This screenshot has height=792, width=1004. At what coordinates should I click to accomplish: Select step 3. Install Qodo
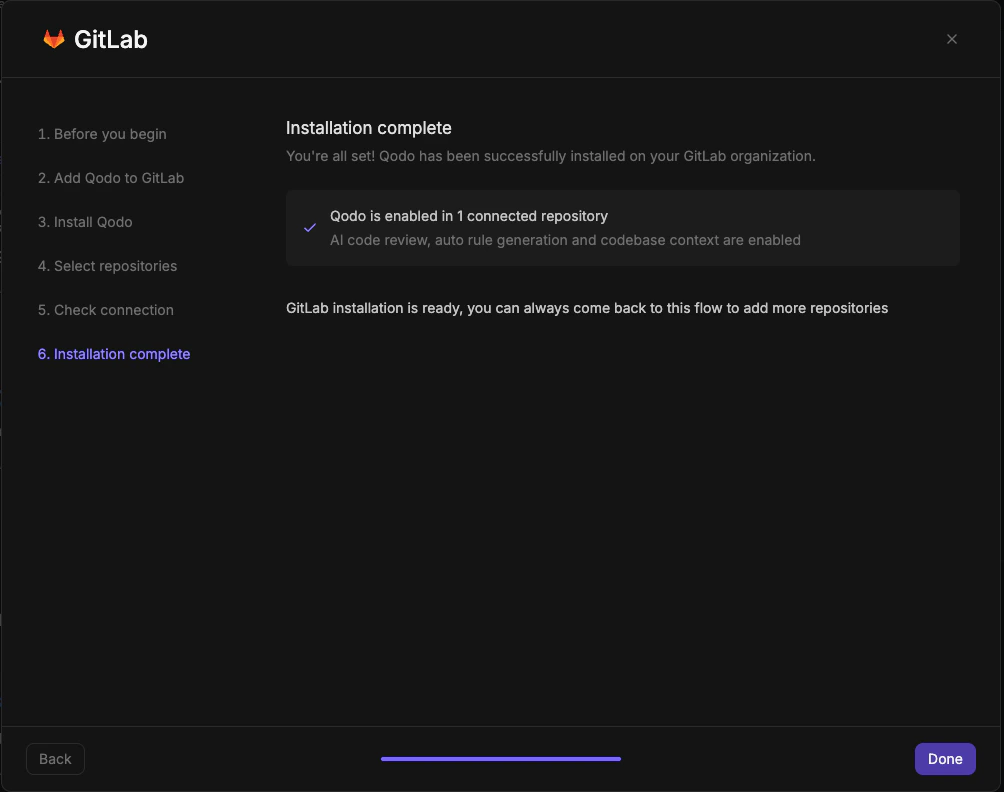pos(85,222)
